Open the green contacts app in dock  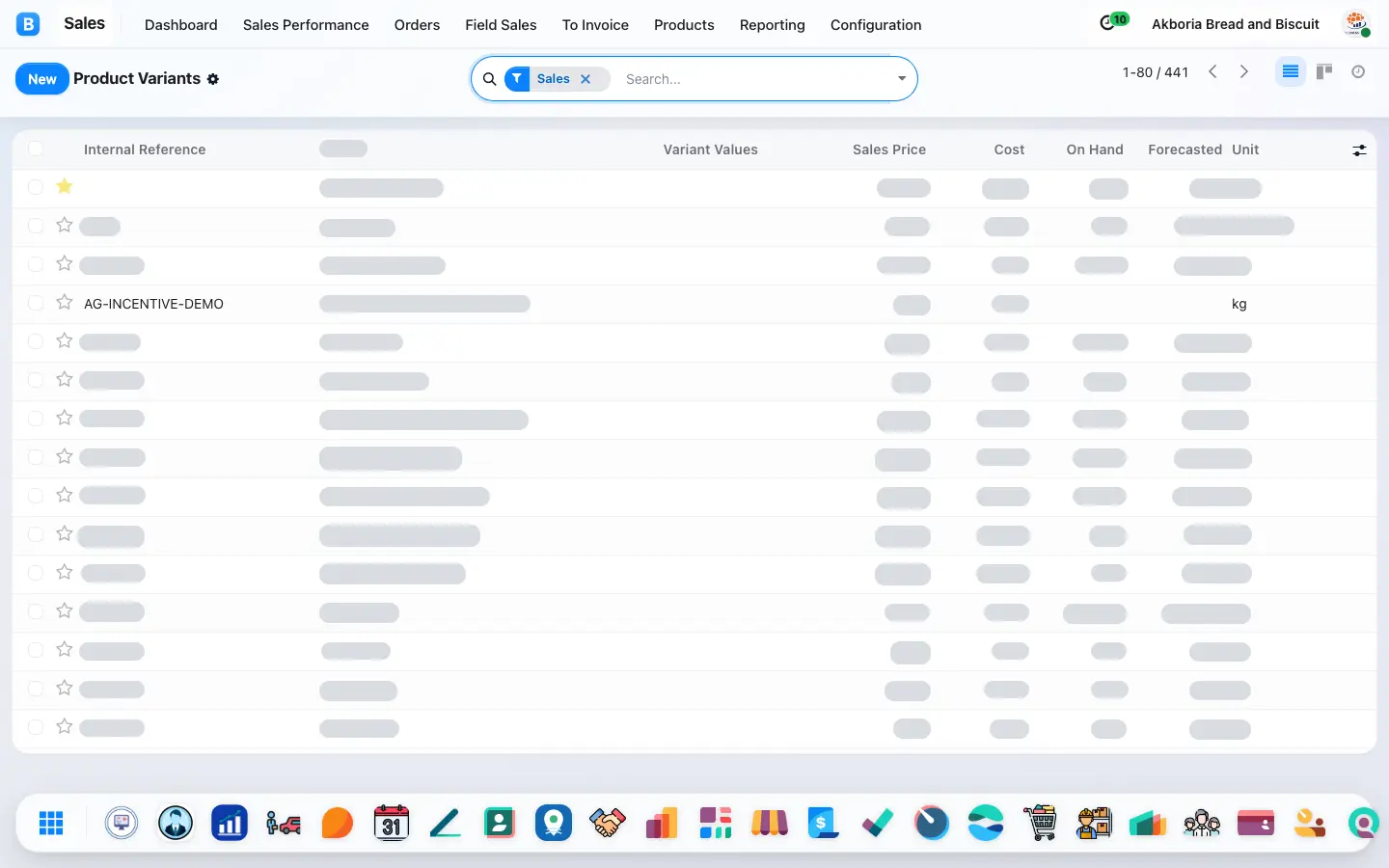point(500,823)
